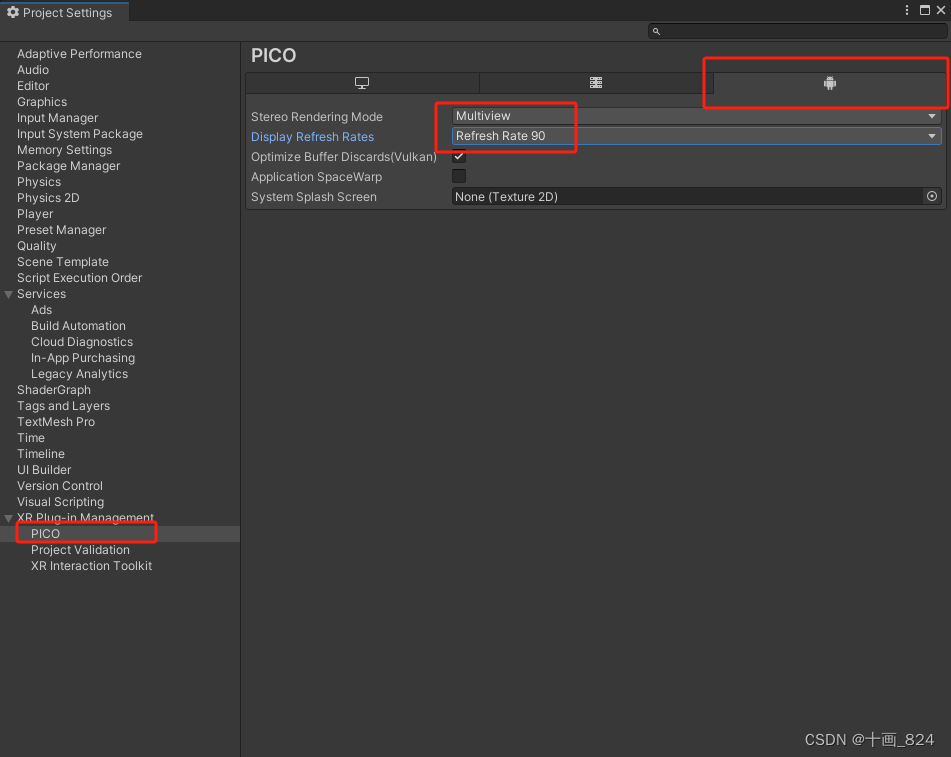Click the System Splash Screen label
This screenshot has height=757, width=951.
tap(314, 197)
